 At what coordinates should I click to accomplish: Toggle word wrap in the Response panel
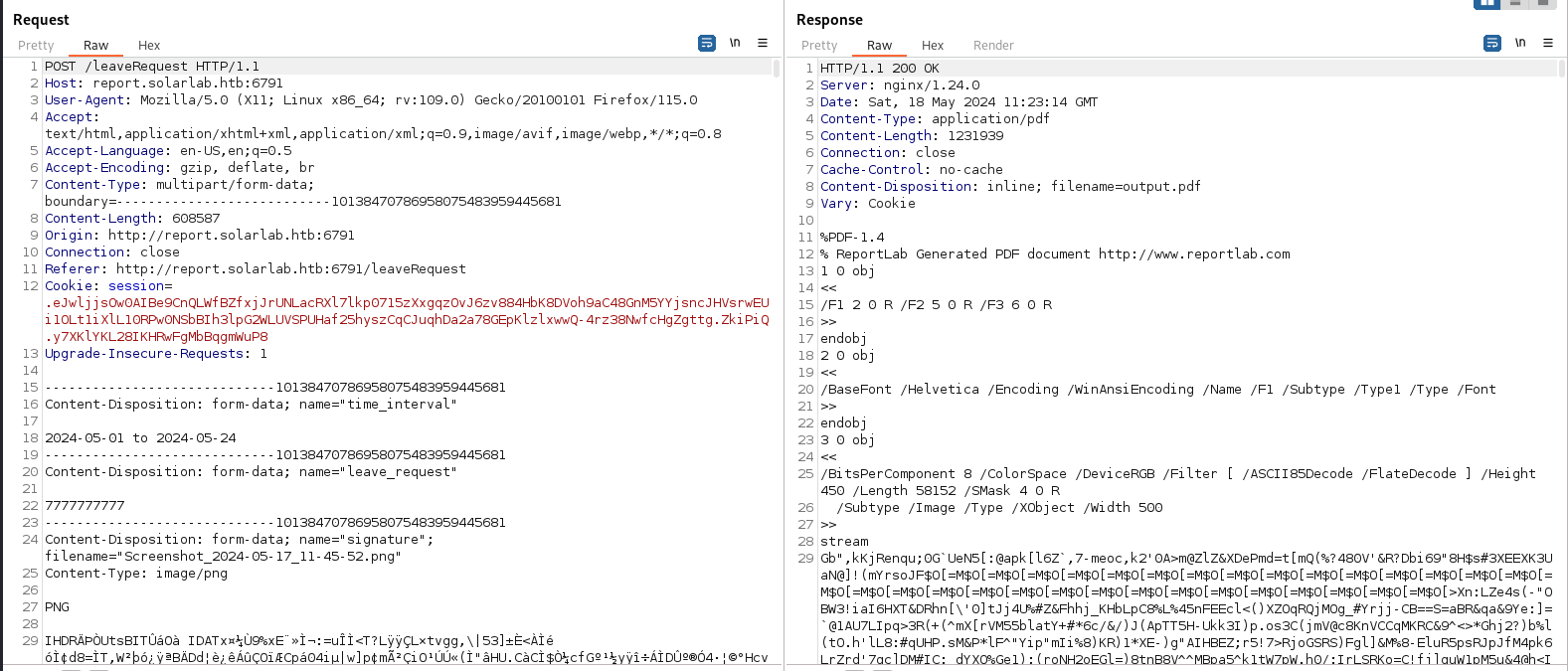pyautogui.click(x=1491, y=43)
